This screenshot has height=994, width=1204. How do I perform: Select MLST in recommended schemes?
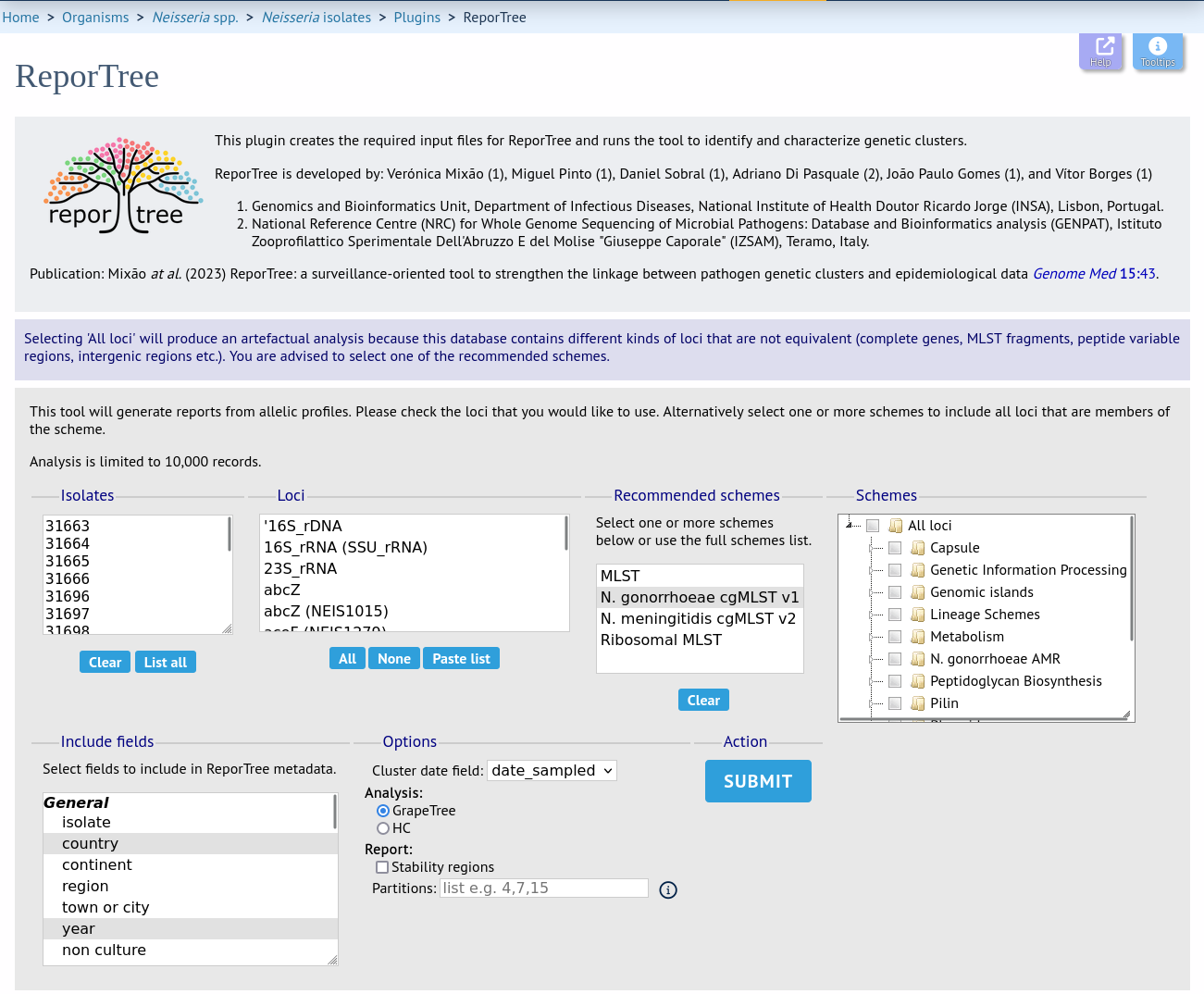pyautogui.click(x=700, y=576)
